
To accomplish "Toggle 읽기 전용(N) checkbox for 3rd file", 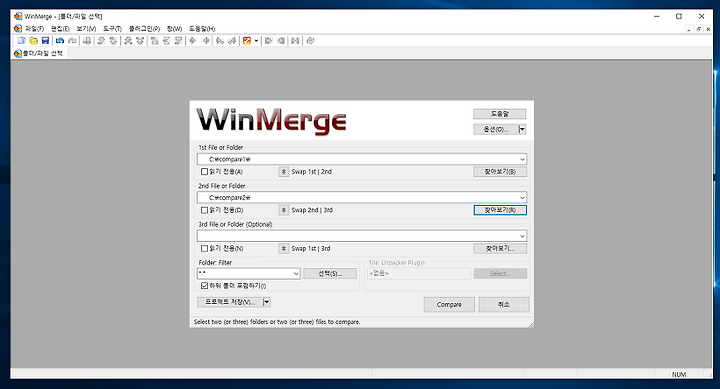I will [x=204, y=248].
